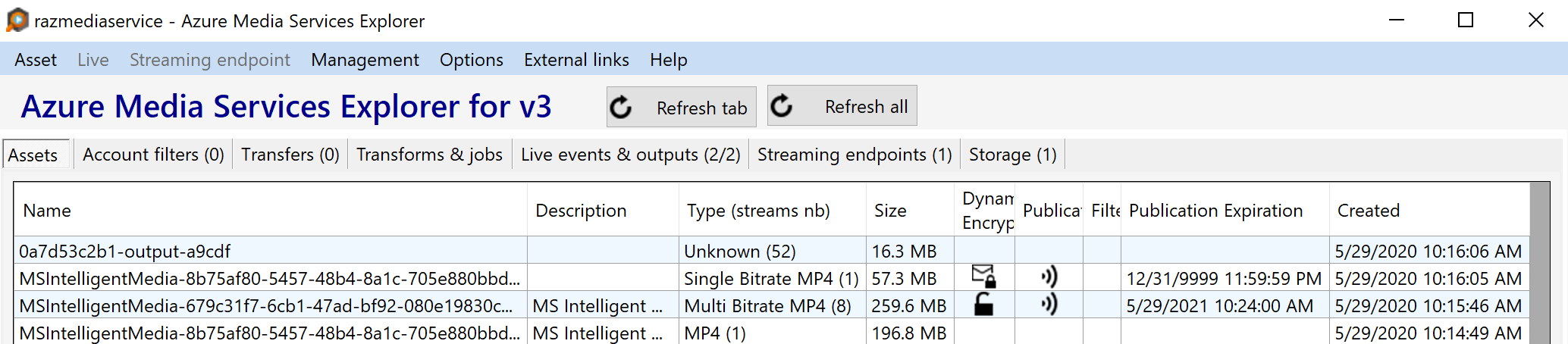The width and height of the screenshot is (1568, 344).
Task: Open the Management menu
Action: click(365, 60)
